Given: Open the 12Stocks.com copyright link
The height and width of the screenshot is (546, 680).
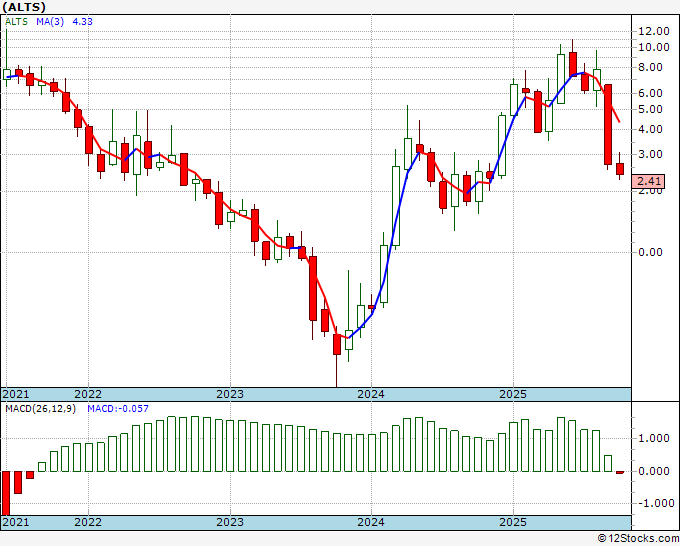Looking at the screenshot, I should 638,539.
